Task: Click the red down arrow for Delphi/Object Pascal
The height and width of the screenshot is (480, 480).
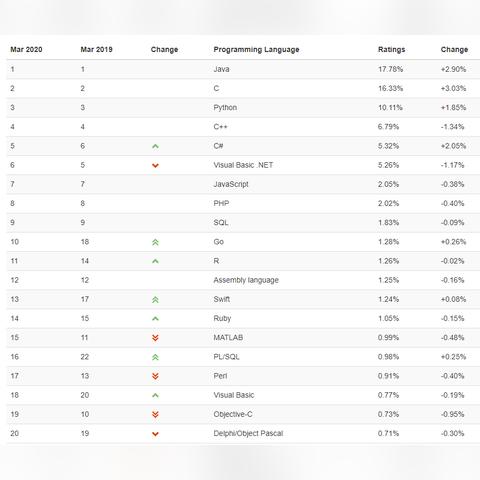Action: click(155, 434)
